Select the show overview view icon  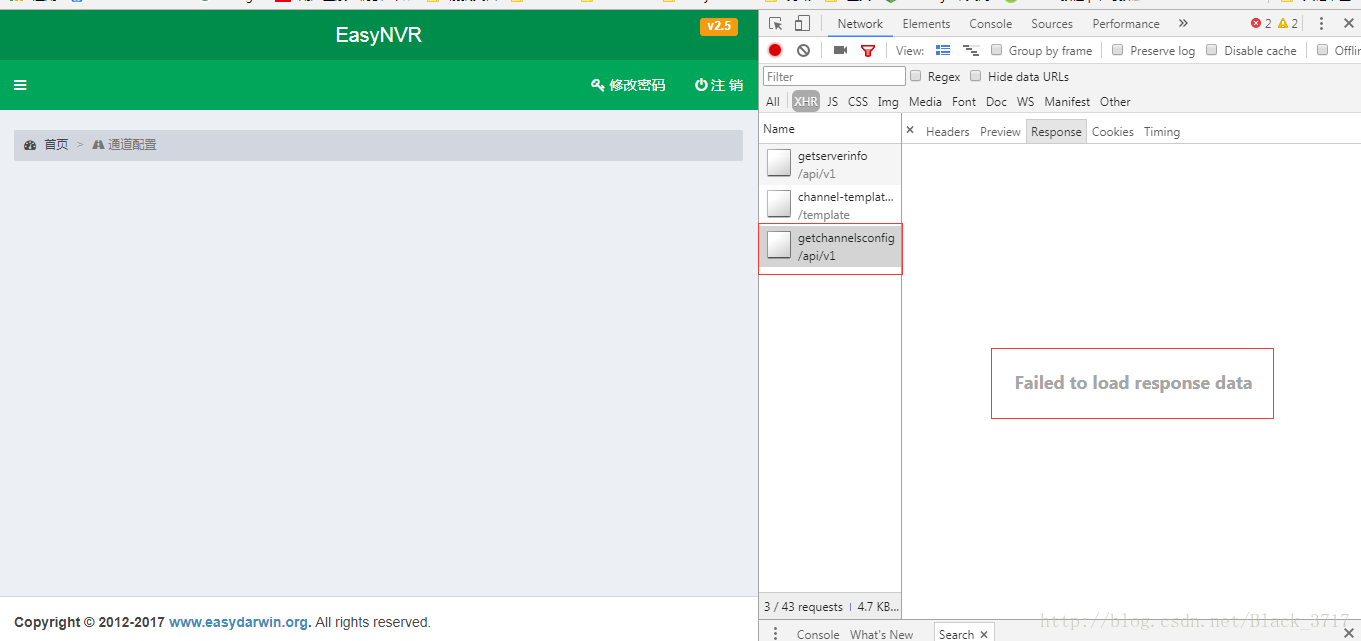click(x=970, y=50)
